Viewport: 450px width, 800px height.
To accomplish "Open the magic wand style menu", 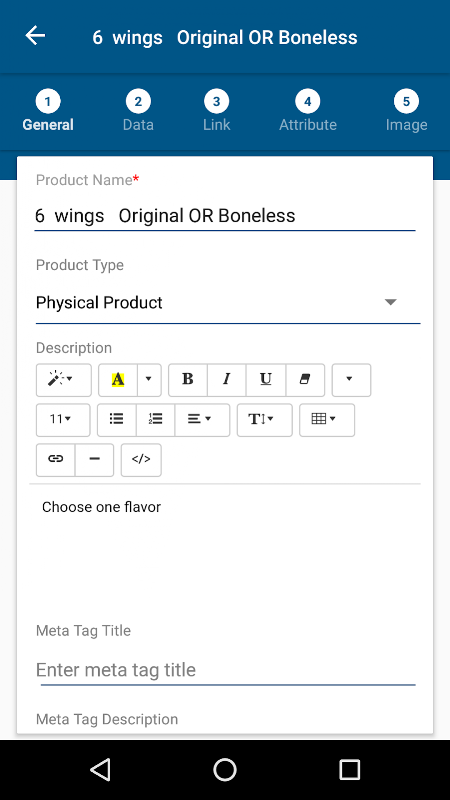I will pyautogui.click(x=63, y=380).
